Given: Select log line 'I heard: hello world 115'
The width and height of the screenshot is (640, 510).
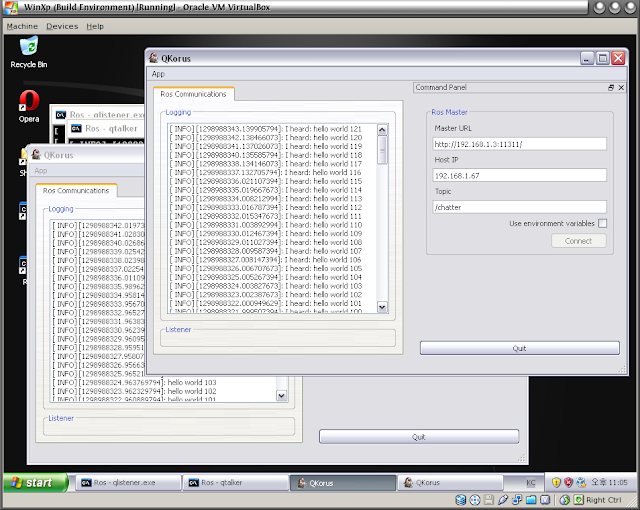Looking at the screenshot, I should (x=266, y=181).
